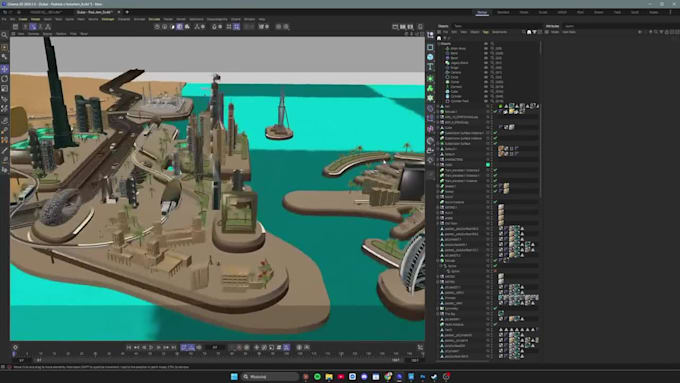Open Steam from the taskbar
680x383 pixels.
(434, 376)
